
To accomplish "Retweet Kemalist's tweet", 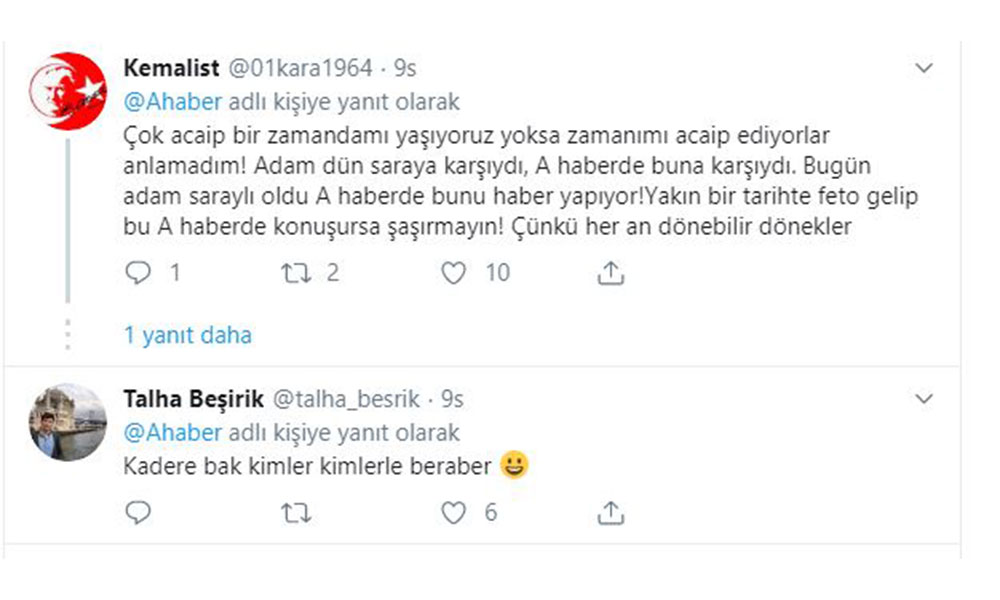I will (x=295, y=272).
